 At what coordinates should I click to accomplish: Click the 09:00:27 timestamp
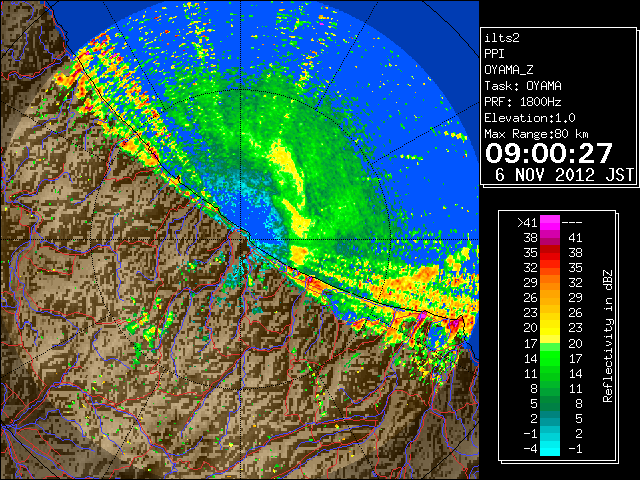point(549,153)
